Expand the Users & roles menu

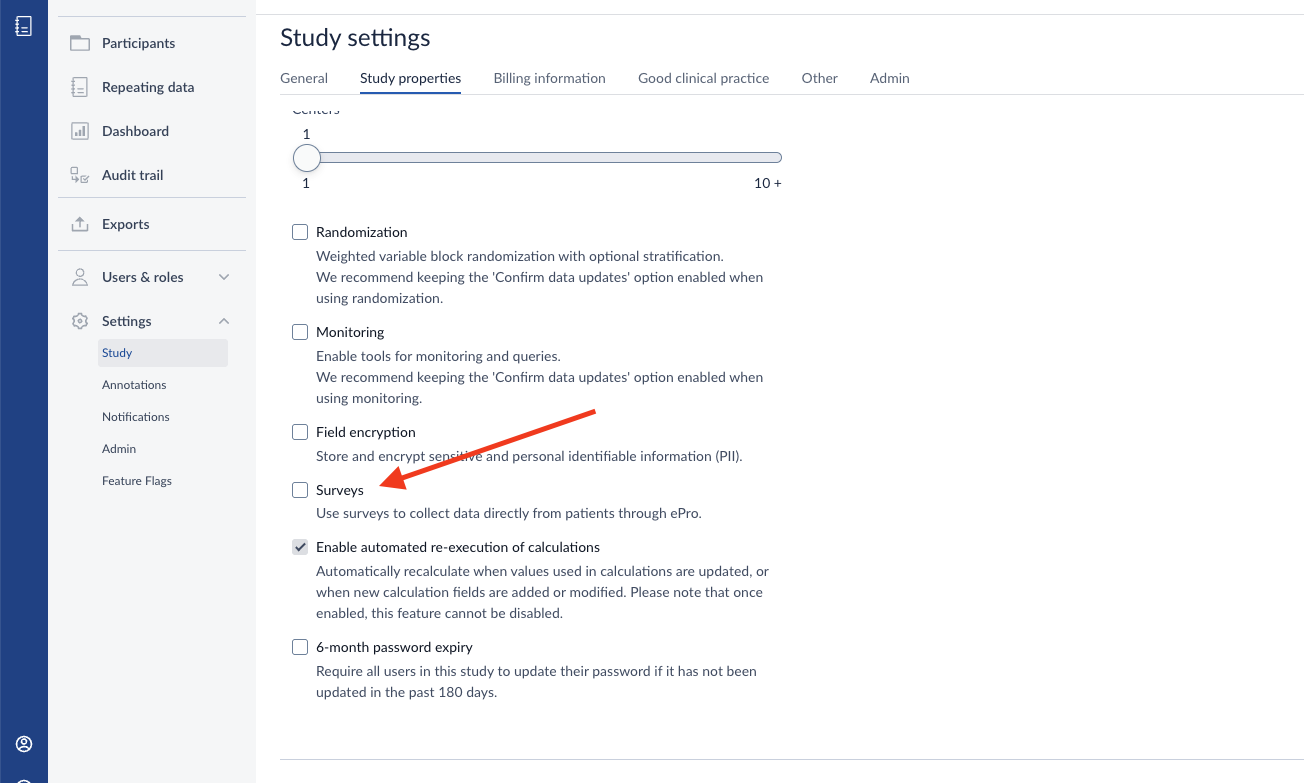(x=224, y=277)
